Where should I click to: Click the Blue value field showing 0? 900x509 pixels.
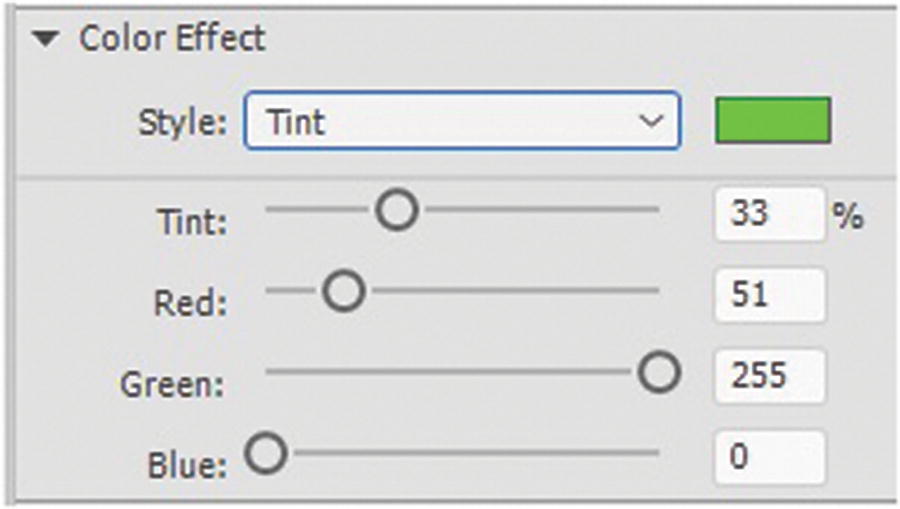click(x=768, y=457)
